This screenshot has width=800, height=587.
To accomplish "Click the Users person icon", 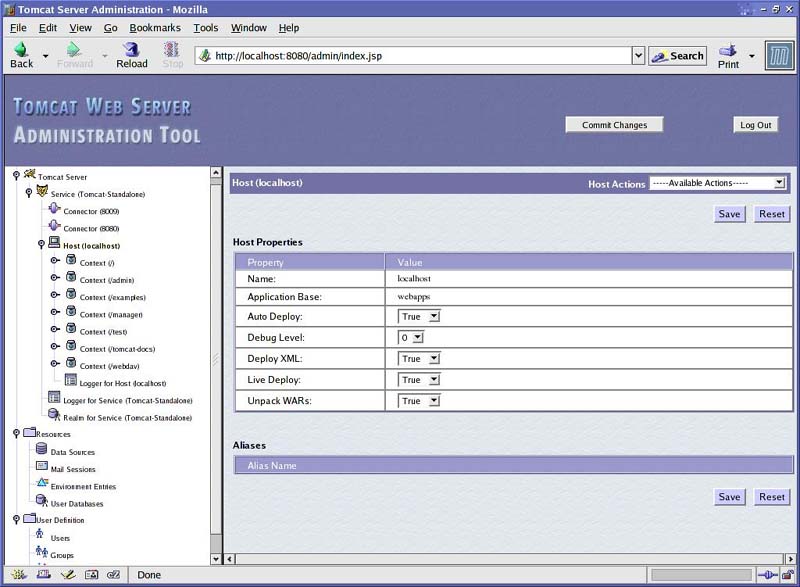I will pyautogui.click(x=40, y=534).
